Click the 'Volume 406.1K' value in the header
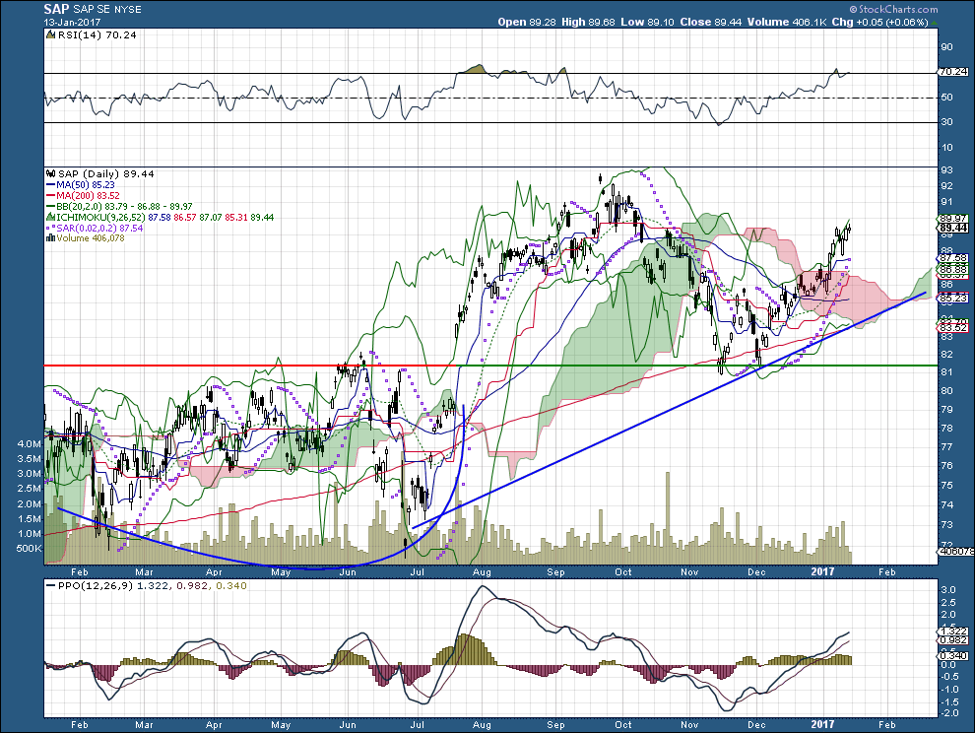The height and width of the screenshot is (733, 975). click(x=786, y=22)
